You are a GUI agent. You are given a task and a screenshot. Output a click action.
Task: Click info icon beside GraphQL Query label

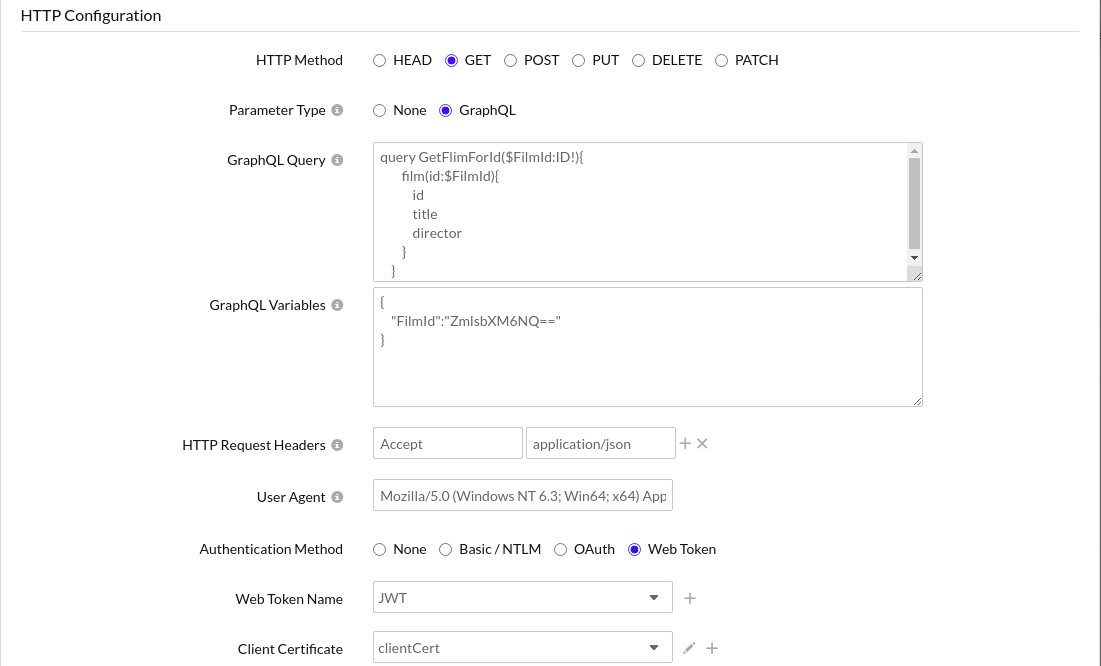337,160
